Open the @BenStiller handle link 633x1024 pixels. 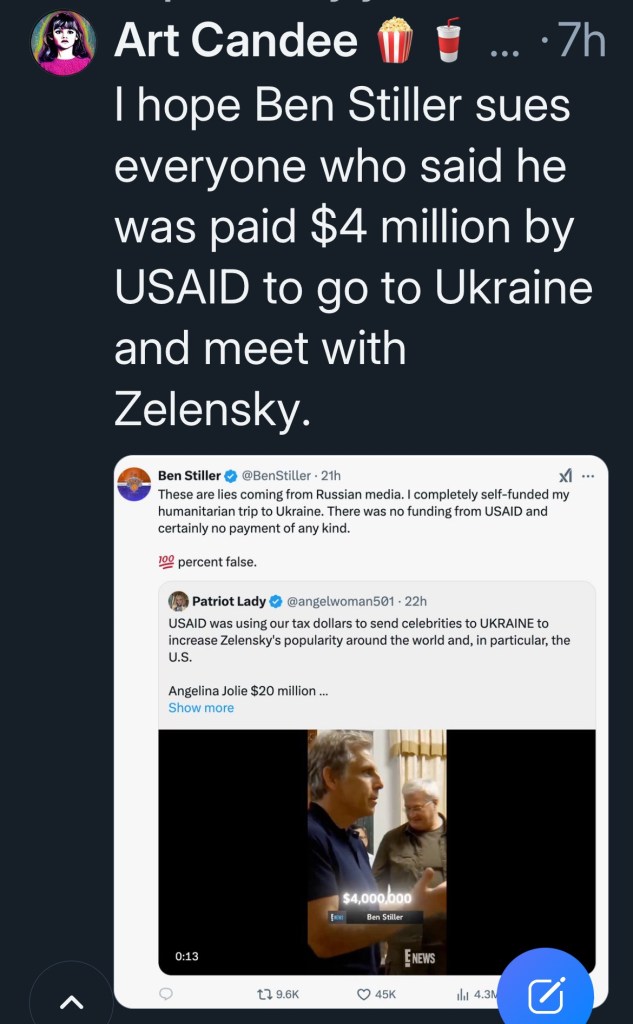pyautogui.click(x=277, y=476)
